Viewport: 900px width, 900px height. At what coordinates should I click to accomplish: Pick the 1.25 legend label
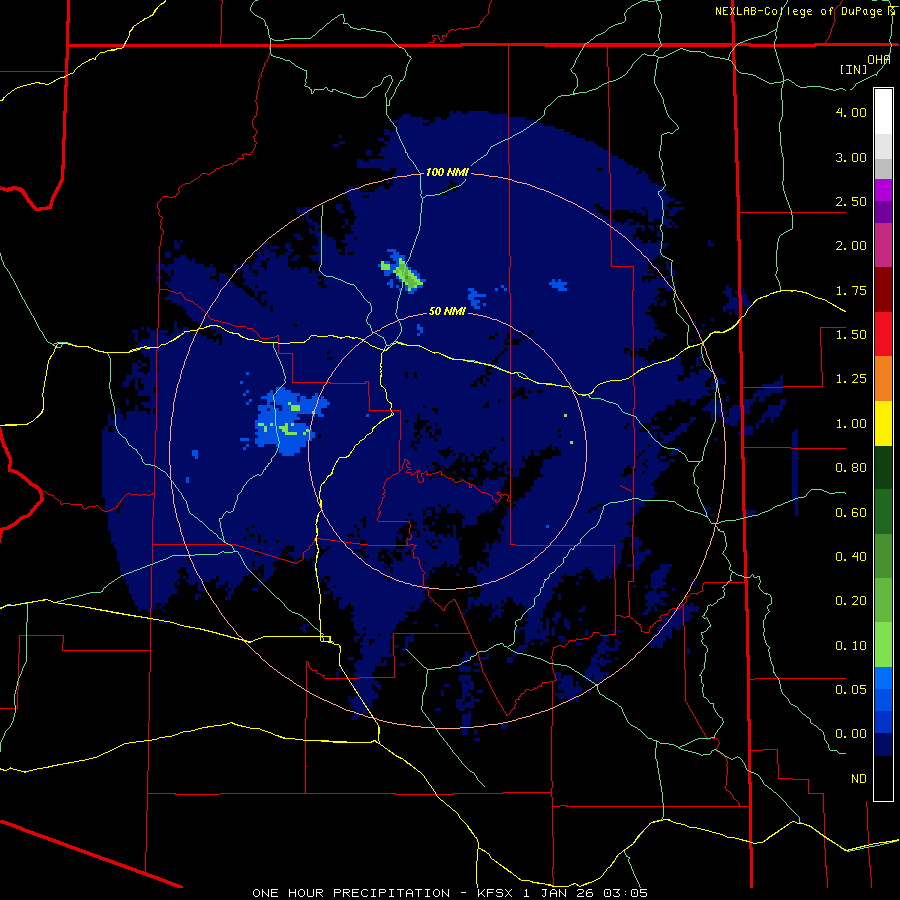851,379
